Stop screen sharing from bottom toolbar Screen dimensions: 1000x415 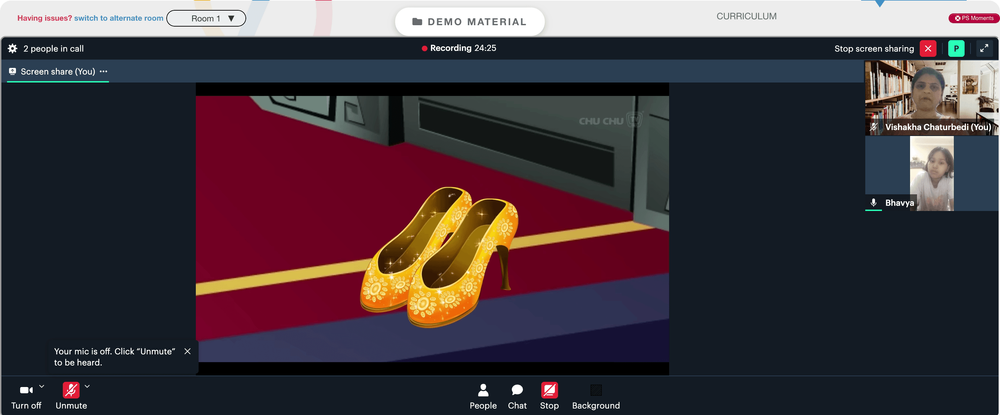click(x=549, y=397)
